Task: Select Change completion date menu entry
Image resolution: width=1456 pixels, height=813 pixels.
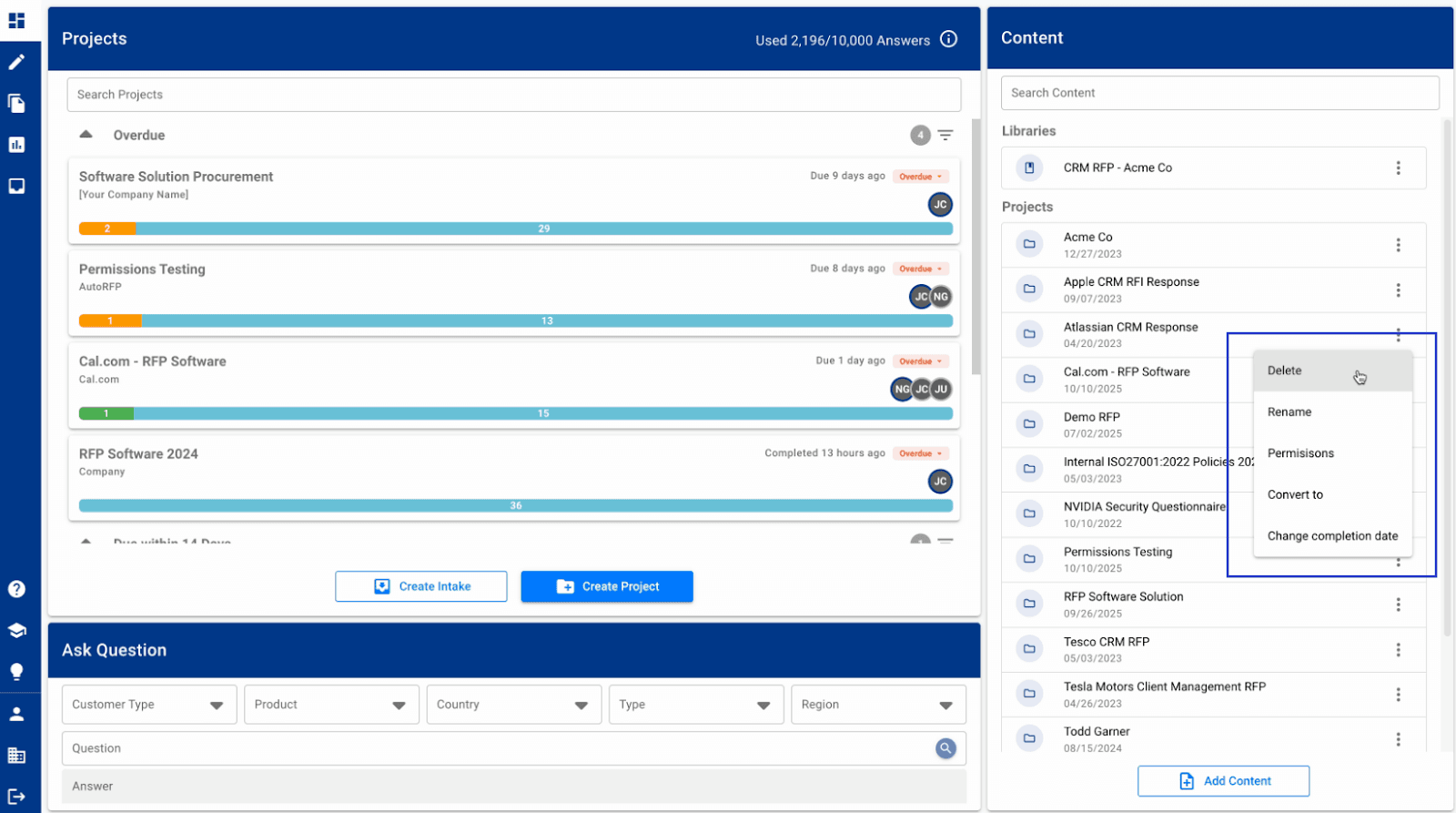Action: [x=1332, y=536]
